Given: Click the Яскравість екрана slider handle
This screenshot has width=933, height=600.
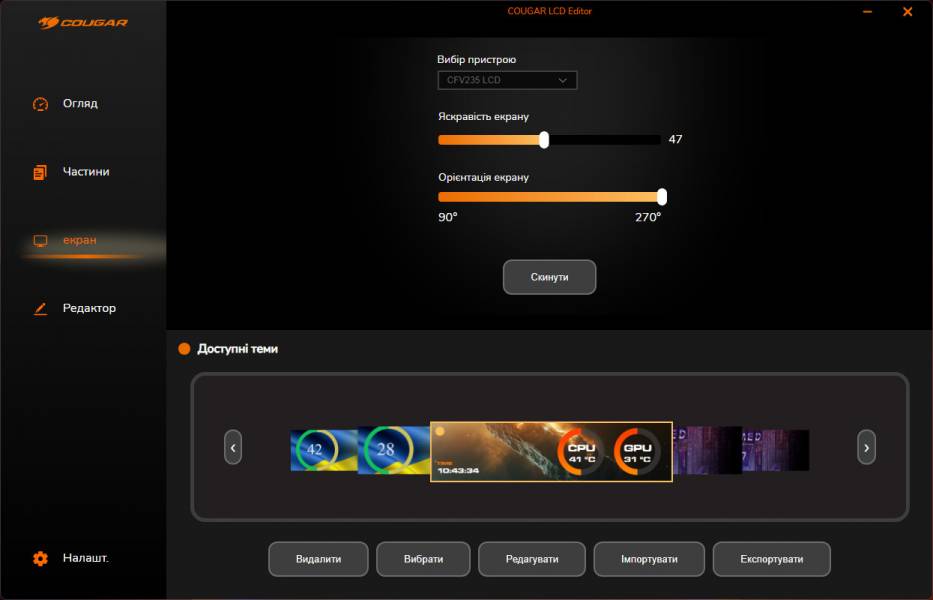Looking at the screenshot, I should coord(544,140).
